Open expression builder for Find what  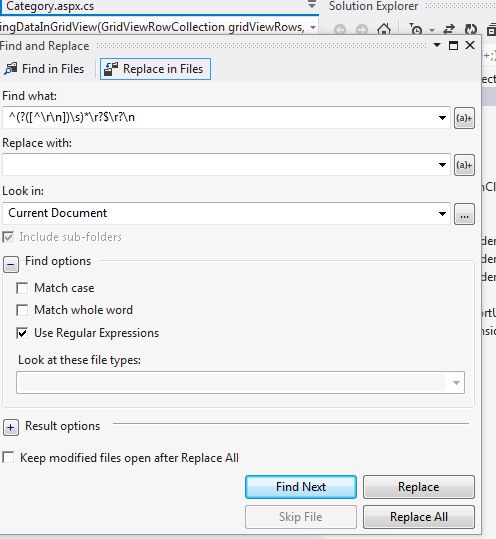464,118
